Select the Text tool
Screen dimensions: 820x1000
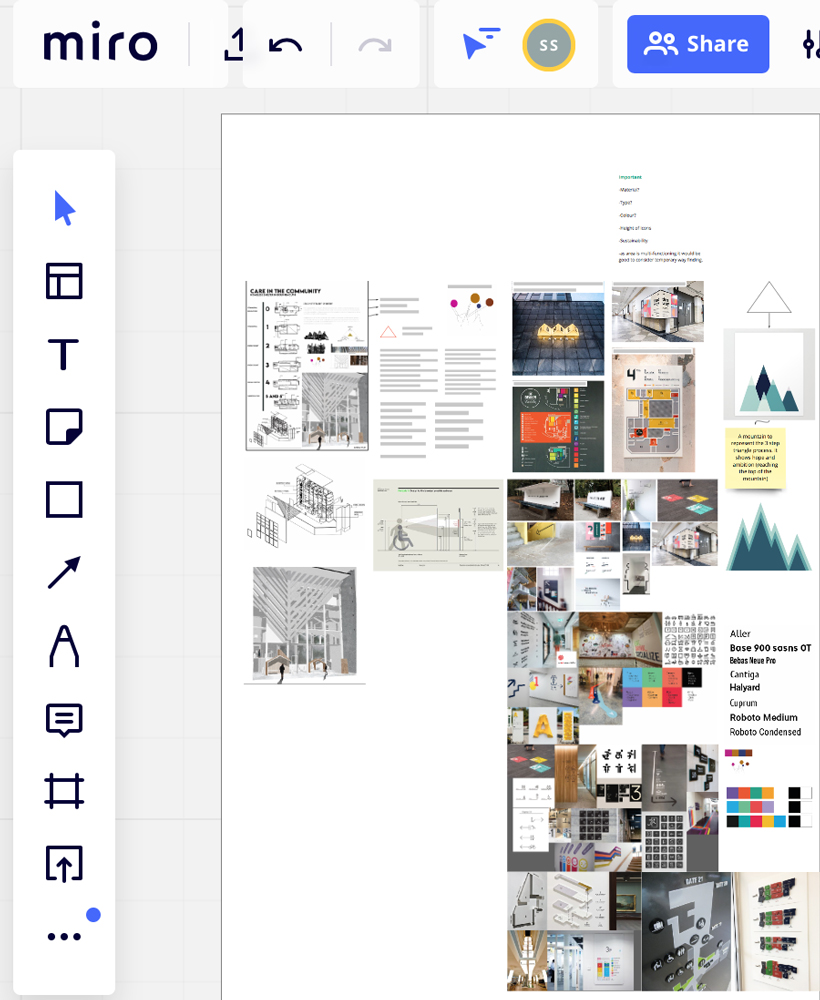pos(64,354)
